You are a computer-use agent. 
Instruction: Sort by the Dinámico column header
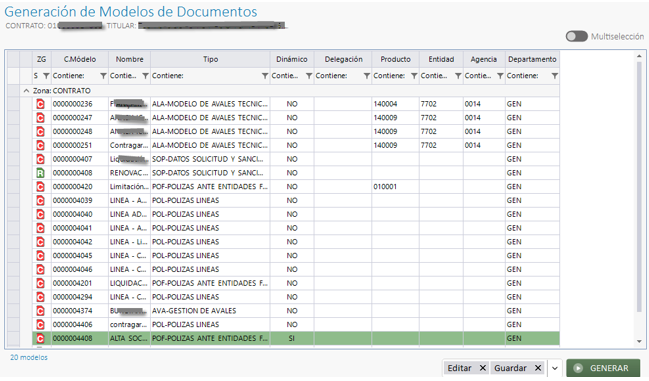[x=292, y=59]
